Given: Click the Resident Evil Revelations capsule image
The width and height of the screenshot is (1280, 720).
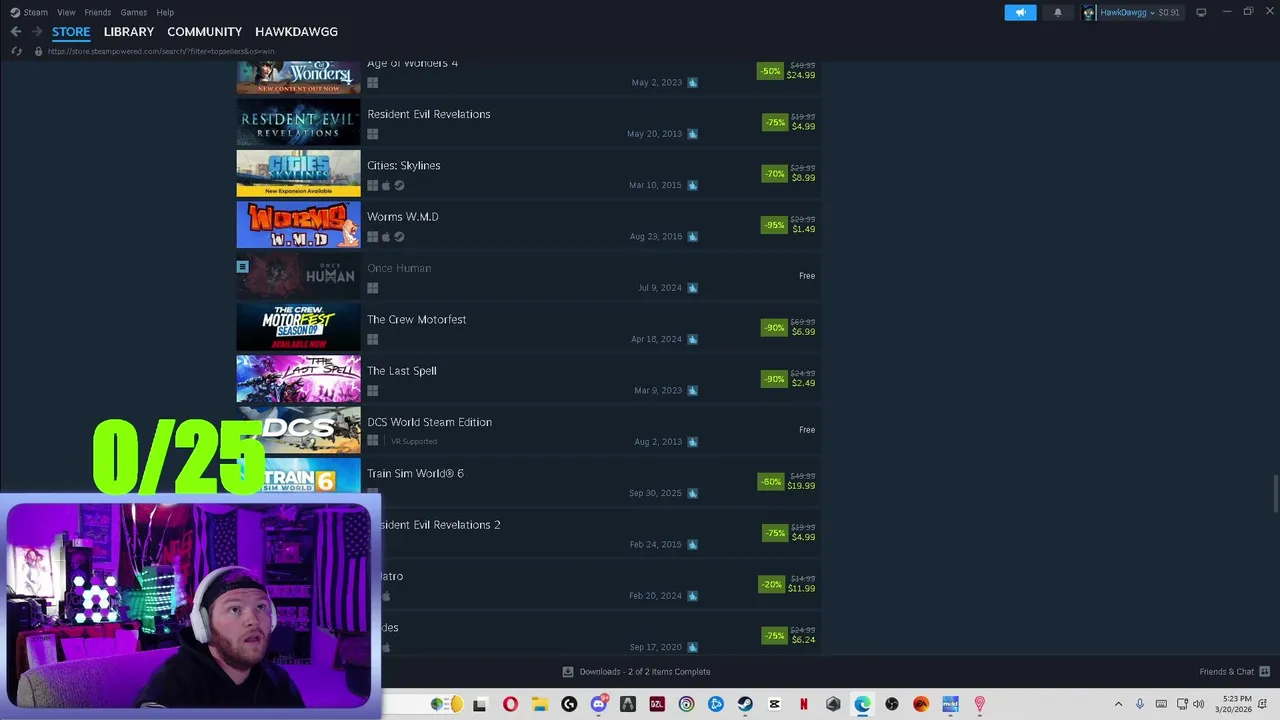Looking at the screenshot, I should (298, 122).
